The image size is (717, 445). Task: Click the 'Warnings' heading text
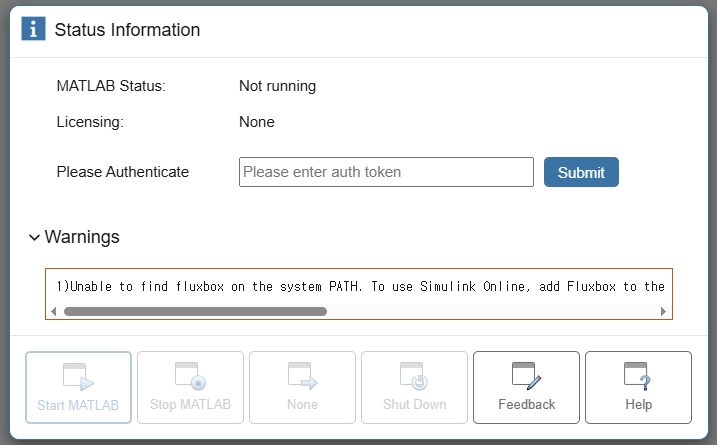click(x=82, y=237)
